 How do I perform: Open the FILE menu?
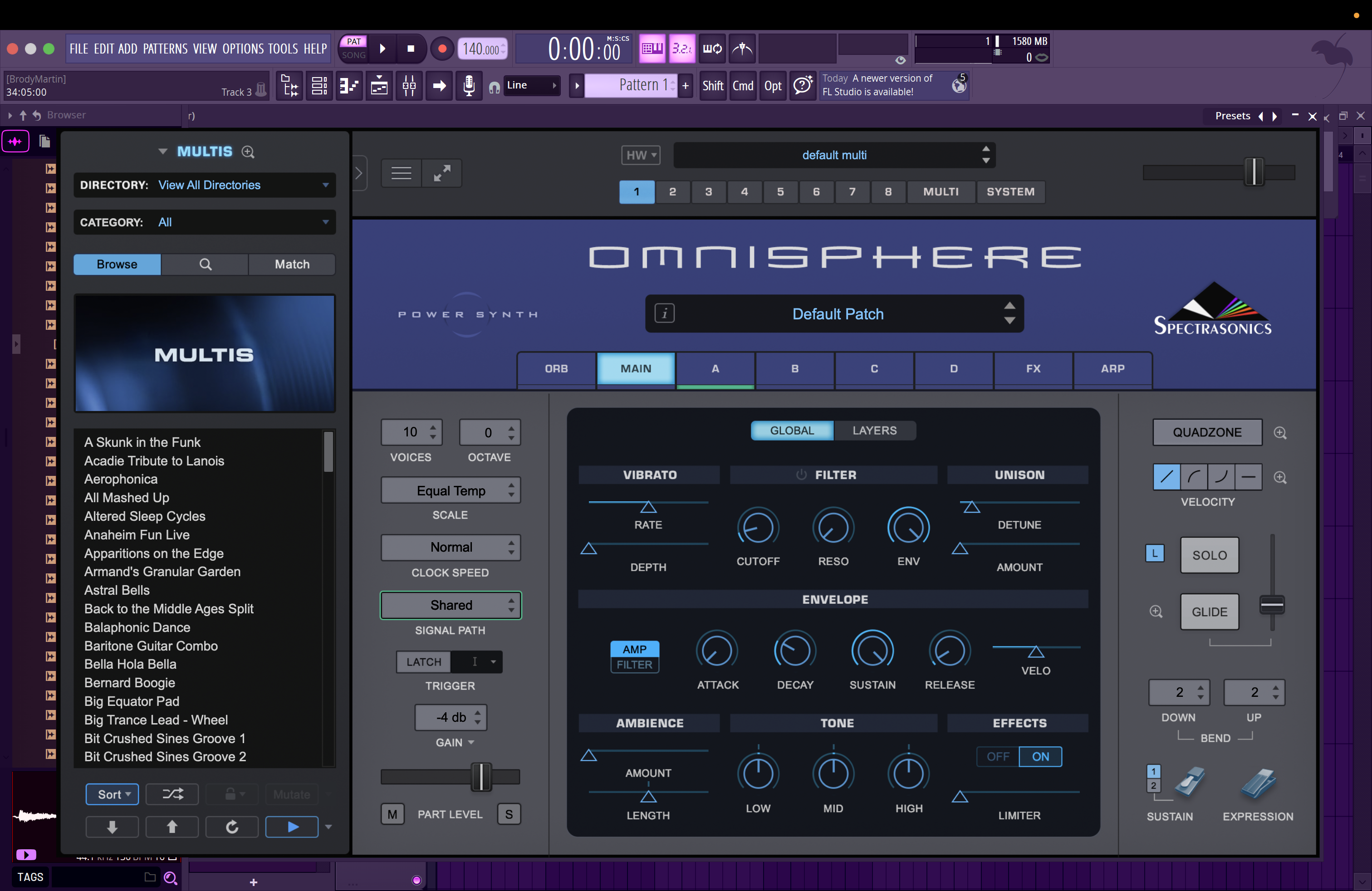pyautogui.click(x=79, y=49)
